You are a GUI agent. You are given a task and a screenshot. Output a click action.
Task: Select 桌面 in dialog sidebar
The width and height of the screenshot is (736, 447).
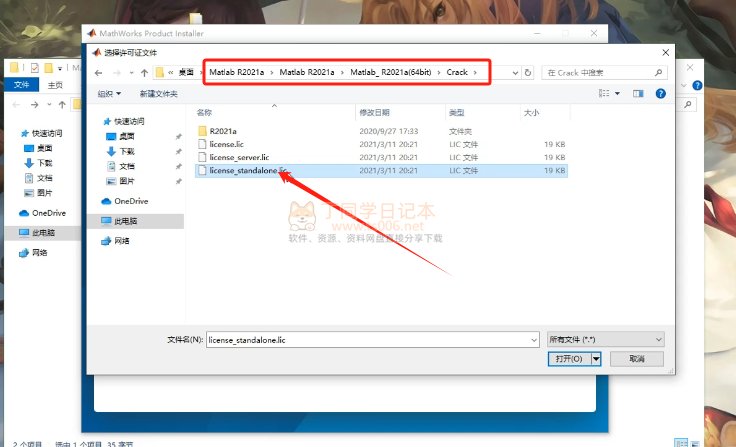point(126,136)
